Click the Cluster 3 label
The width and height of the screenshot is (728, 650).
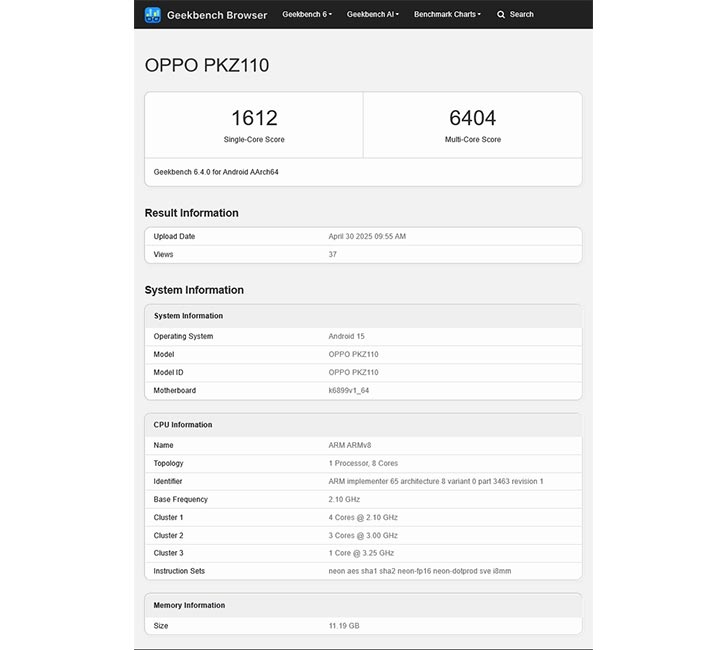168,553
